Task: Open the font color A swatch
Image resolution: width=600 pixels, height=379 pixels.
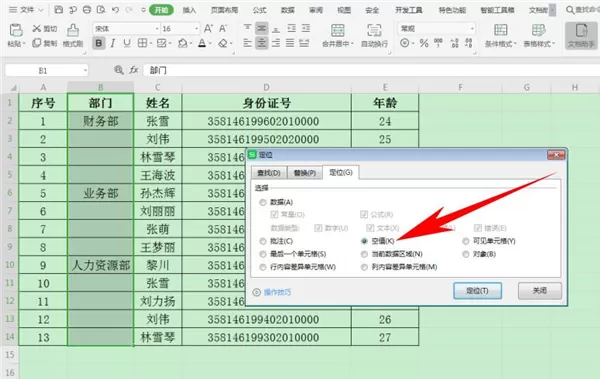Action: tap(202, 43)
